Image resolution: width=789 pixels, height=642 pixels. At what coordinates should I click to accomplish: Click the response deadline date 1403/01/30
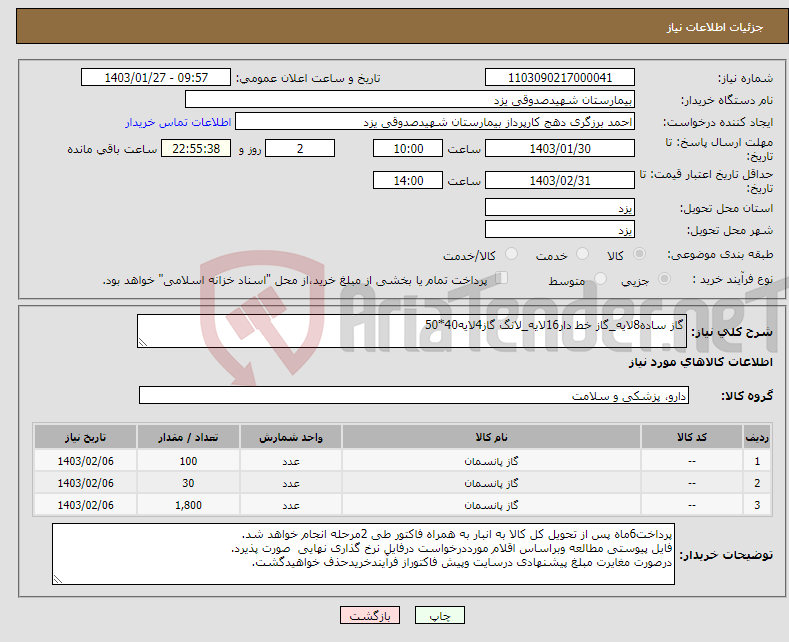point(560,148)
